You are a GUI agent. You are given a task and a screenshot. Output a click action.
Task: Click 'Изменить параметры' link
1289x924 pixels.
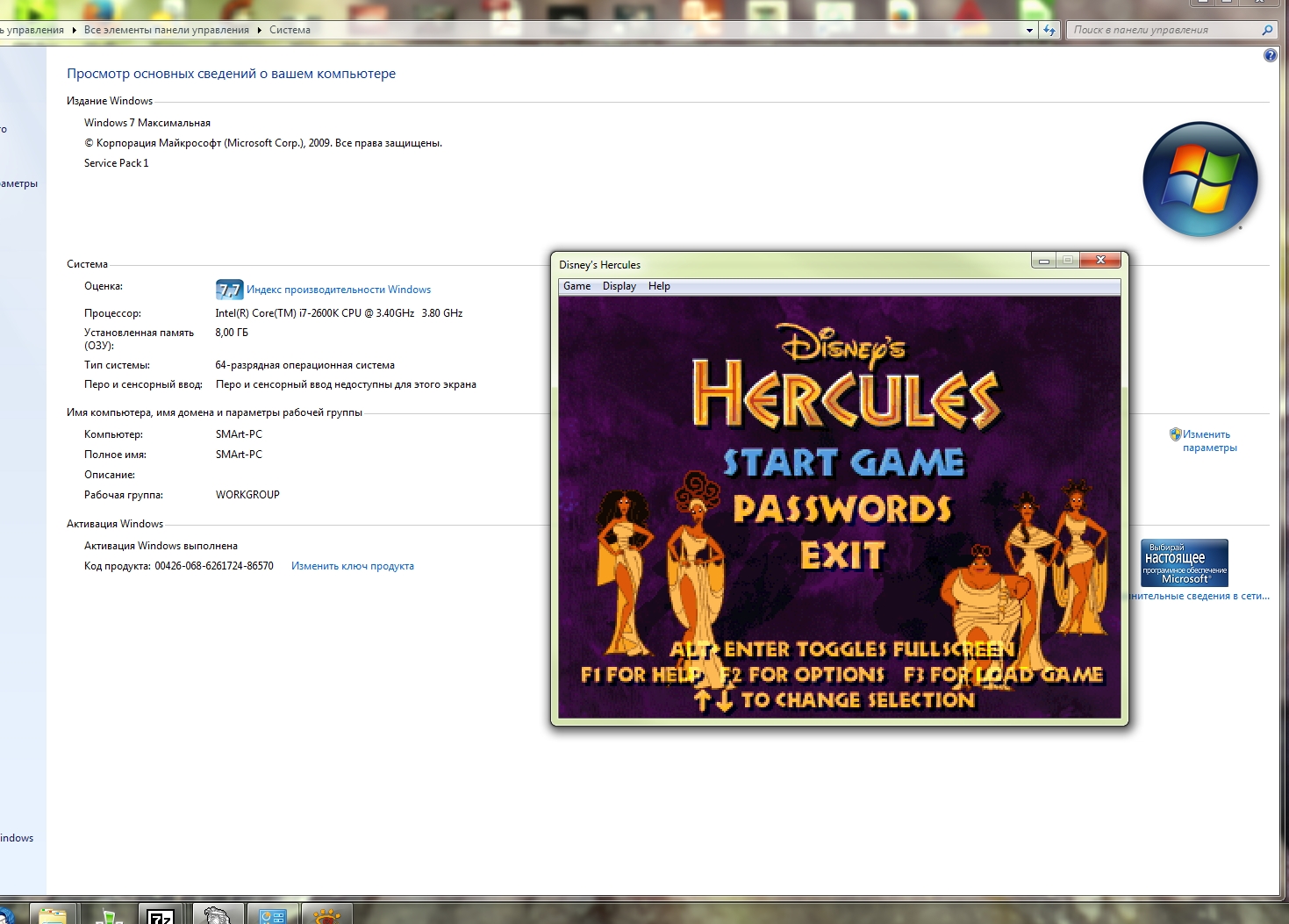(1209, 441)
